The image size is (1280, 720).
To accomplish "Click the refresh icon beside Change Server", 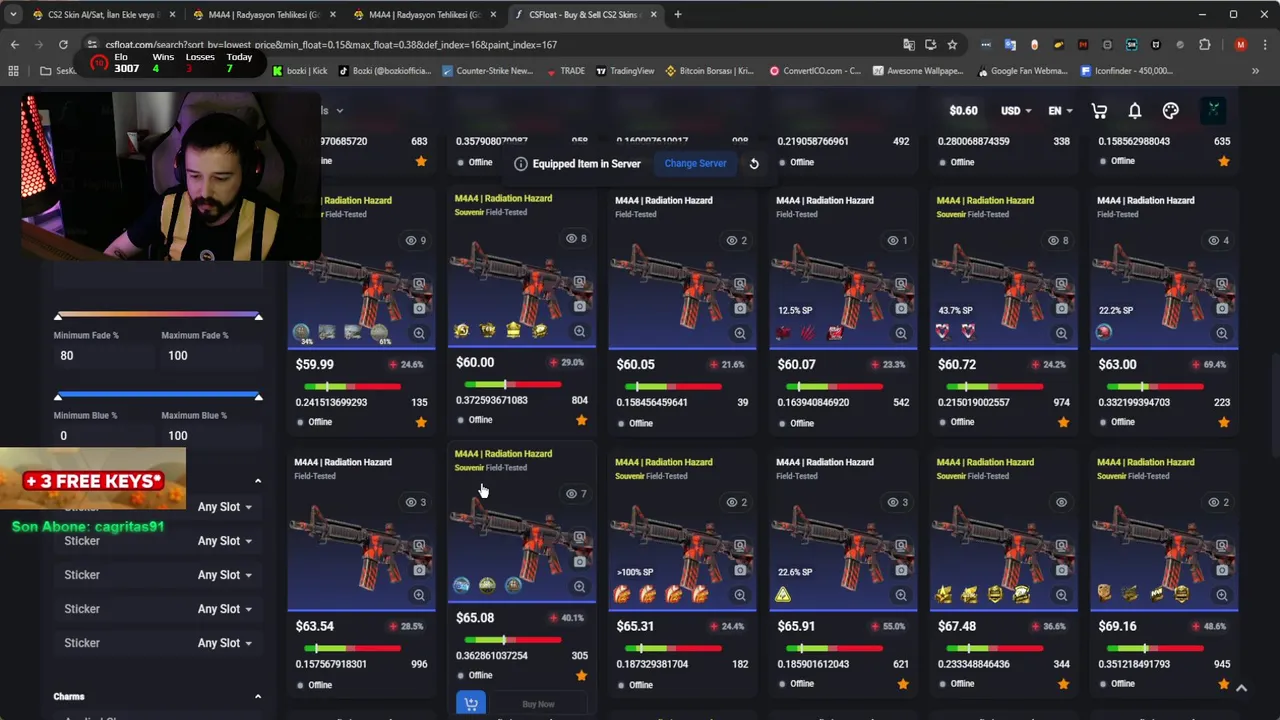I will 754,164.
